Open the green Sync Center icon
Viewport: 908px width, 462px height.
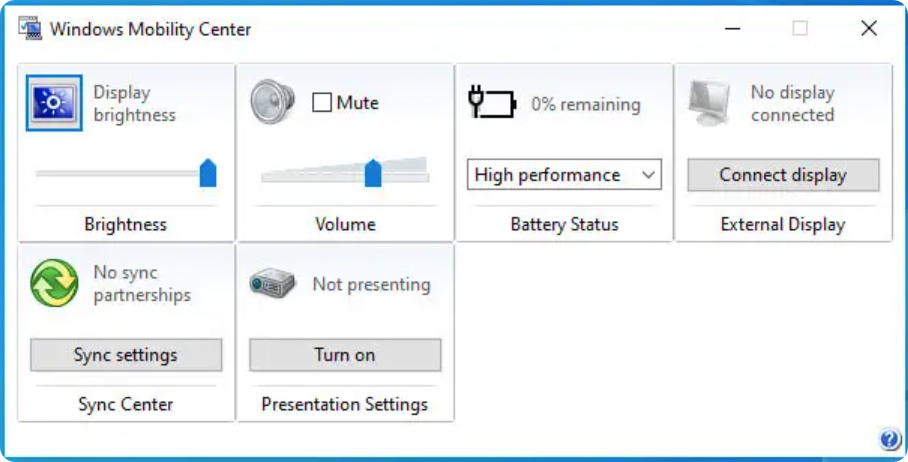54,283
